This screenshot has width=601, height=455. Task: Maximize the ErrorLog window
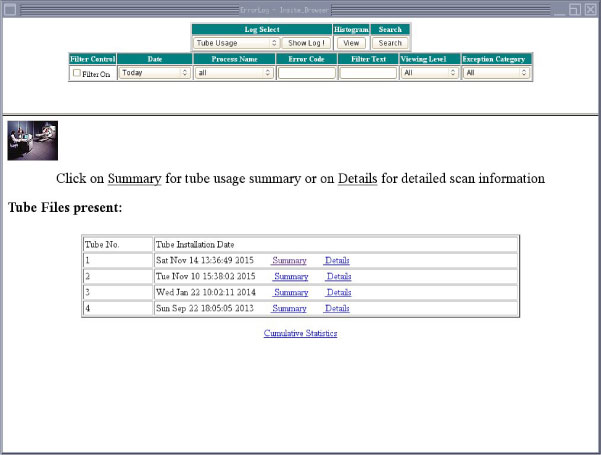[575, 8]
